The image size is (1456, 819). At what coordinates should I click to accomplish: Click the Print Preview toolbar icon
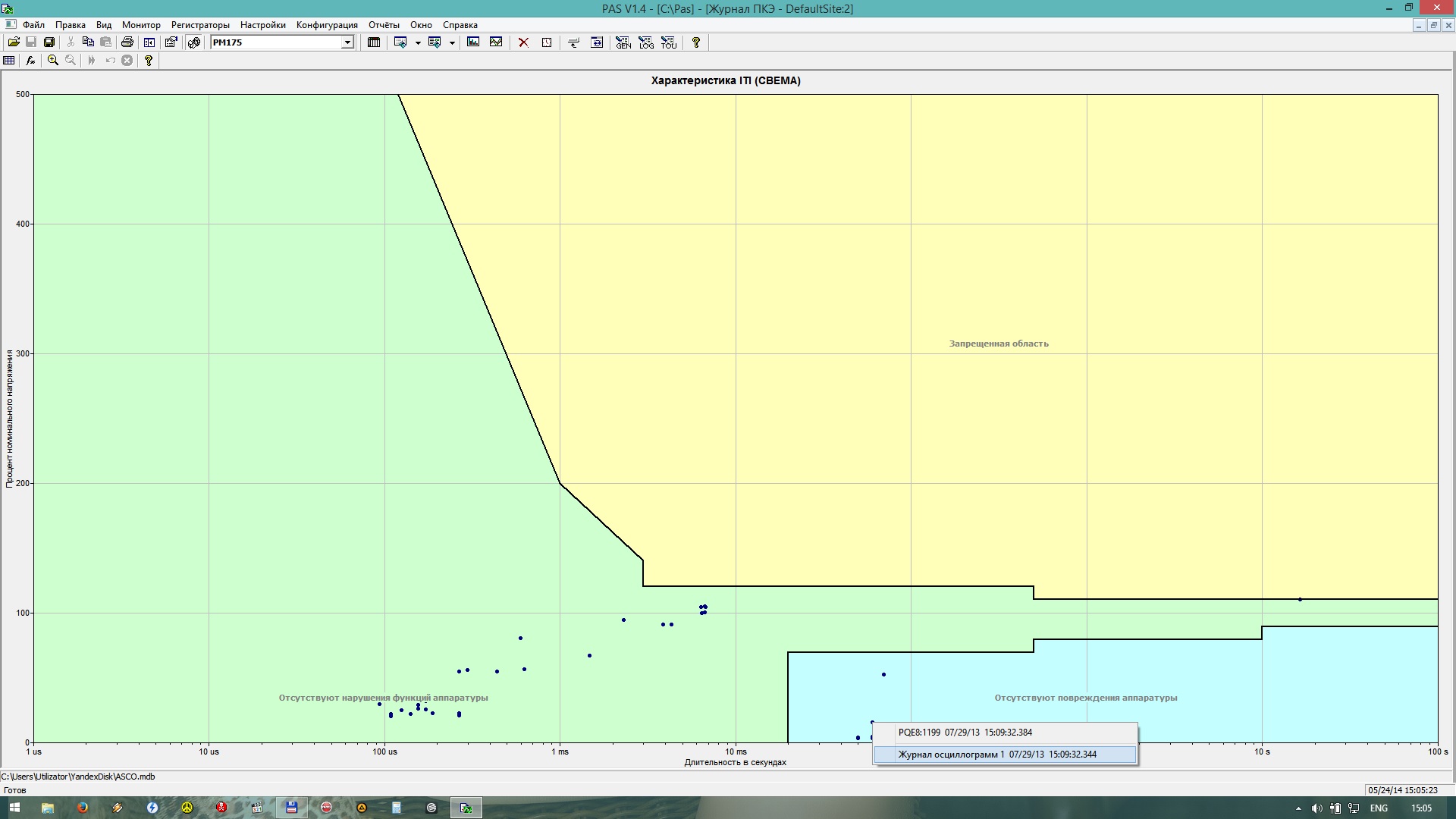149,42
